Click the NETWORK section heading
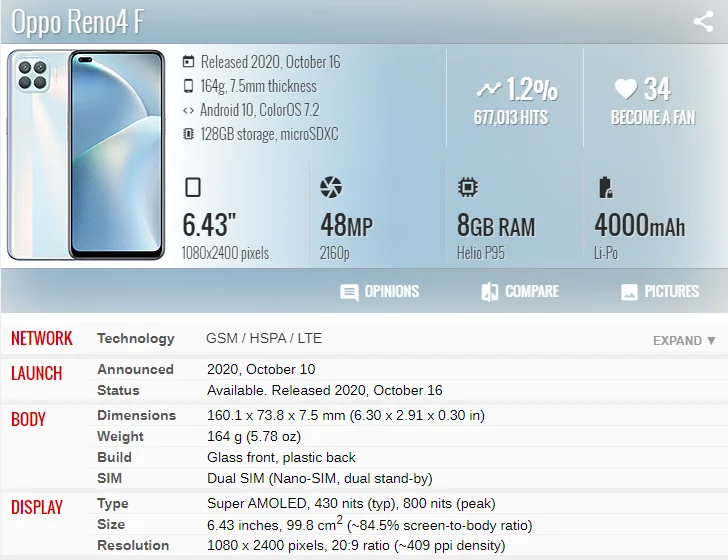The image size is (728, 560). tap(42, 338)
